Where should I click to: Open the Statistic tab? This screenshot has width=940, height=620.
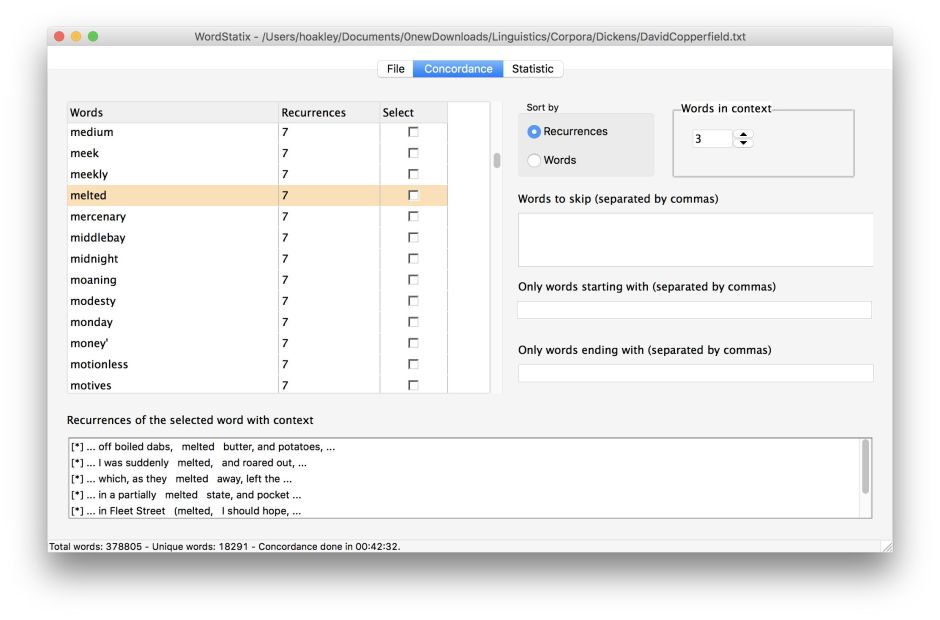click(532, 69)
